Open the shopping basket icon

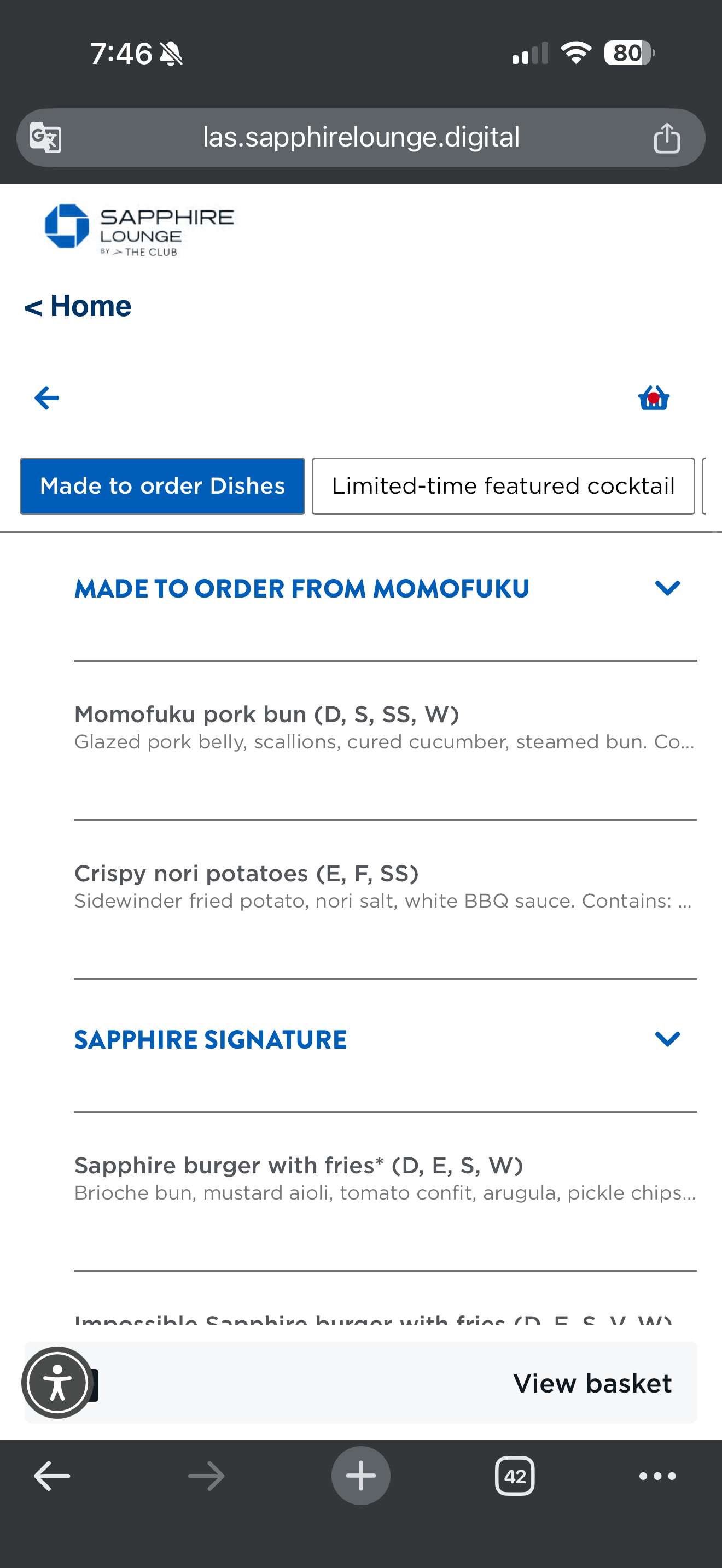coord(654,399)
